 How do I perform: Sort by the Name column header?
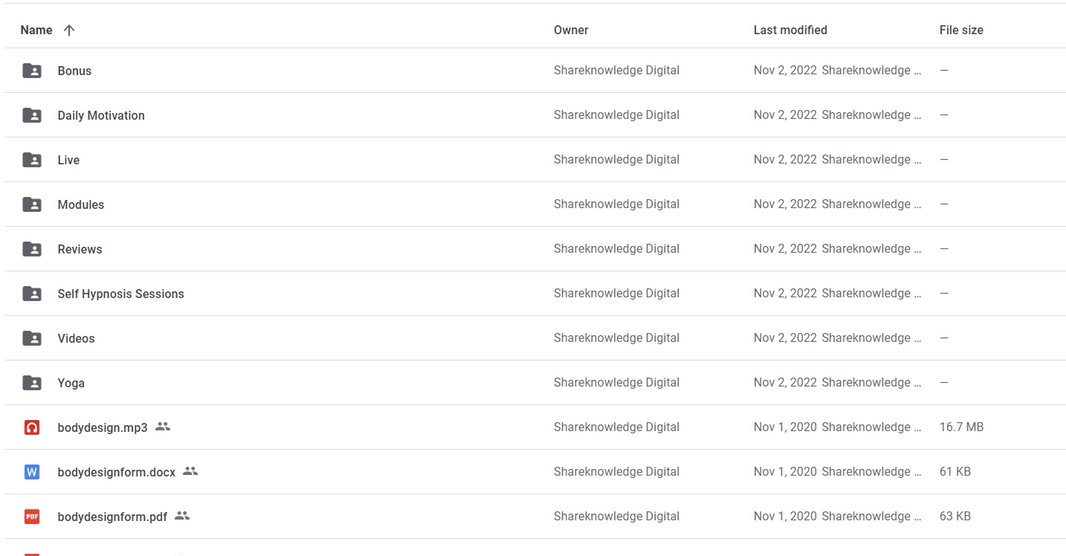tap(36, 30)
